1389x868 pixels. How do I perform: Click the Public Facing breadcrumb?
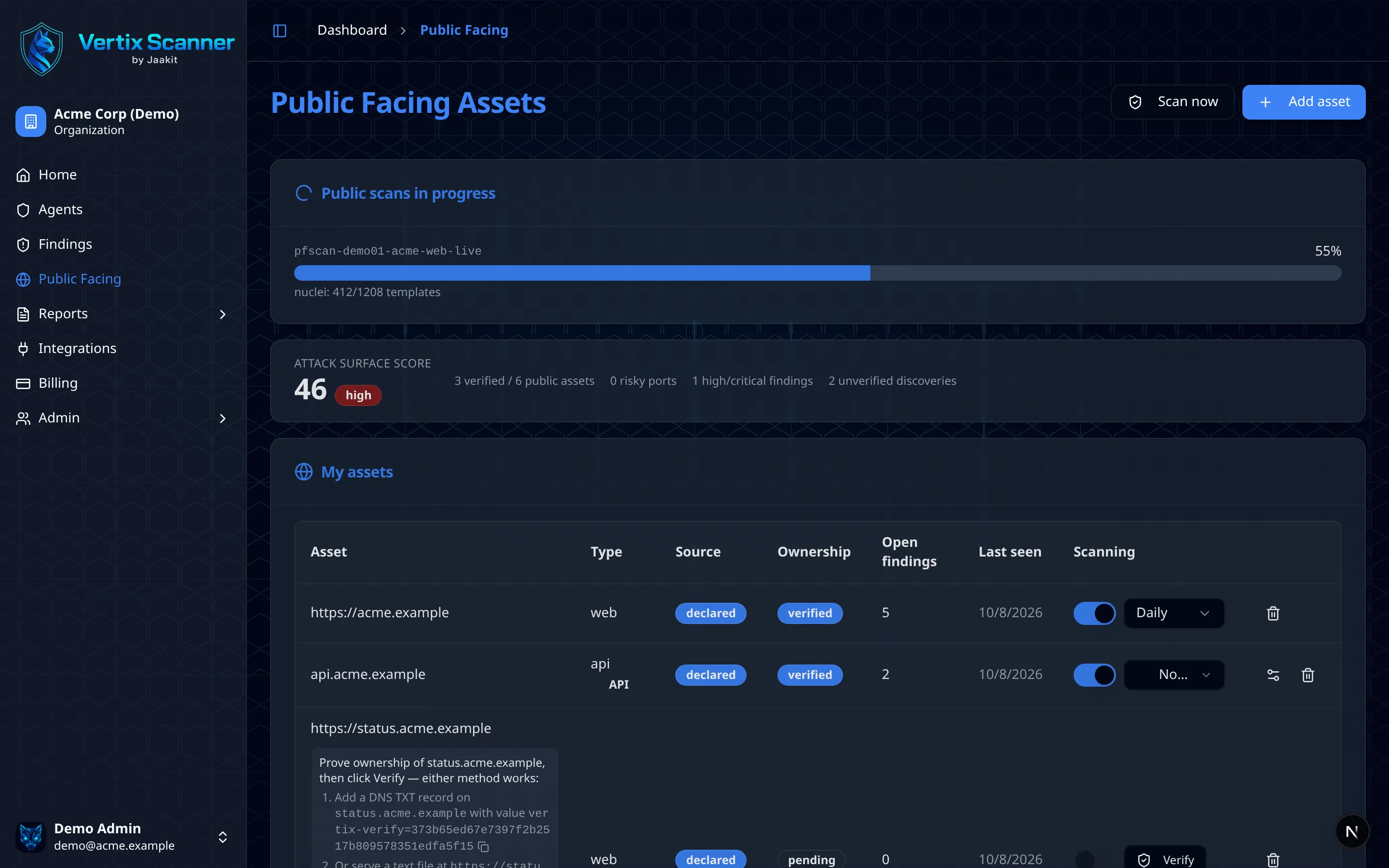pos(464,30)
